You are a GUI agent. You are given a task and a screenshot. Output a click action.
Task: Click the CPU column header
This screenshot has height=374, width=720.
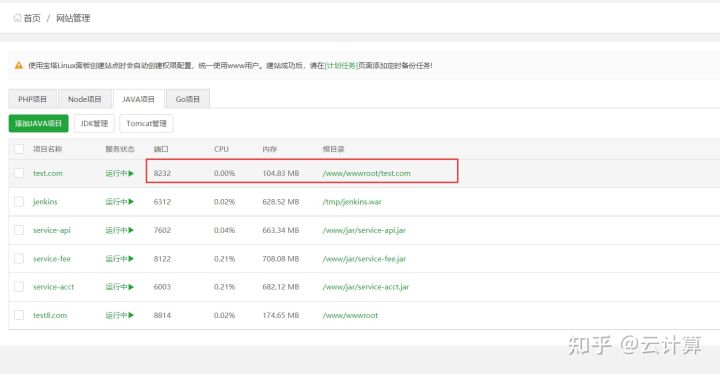pyautogui.click(x=221, y=149)
